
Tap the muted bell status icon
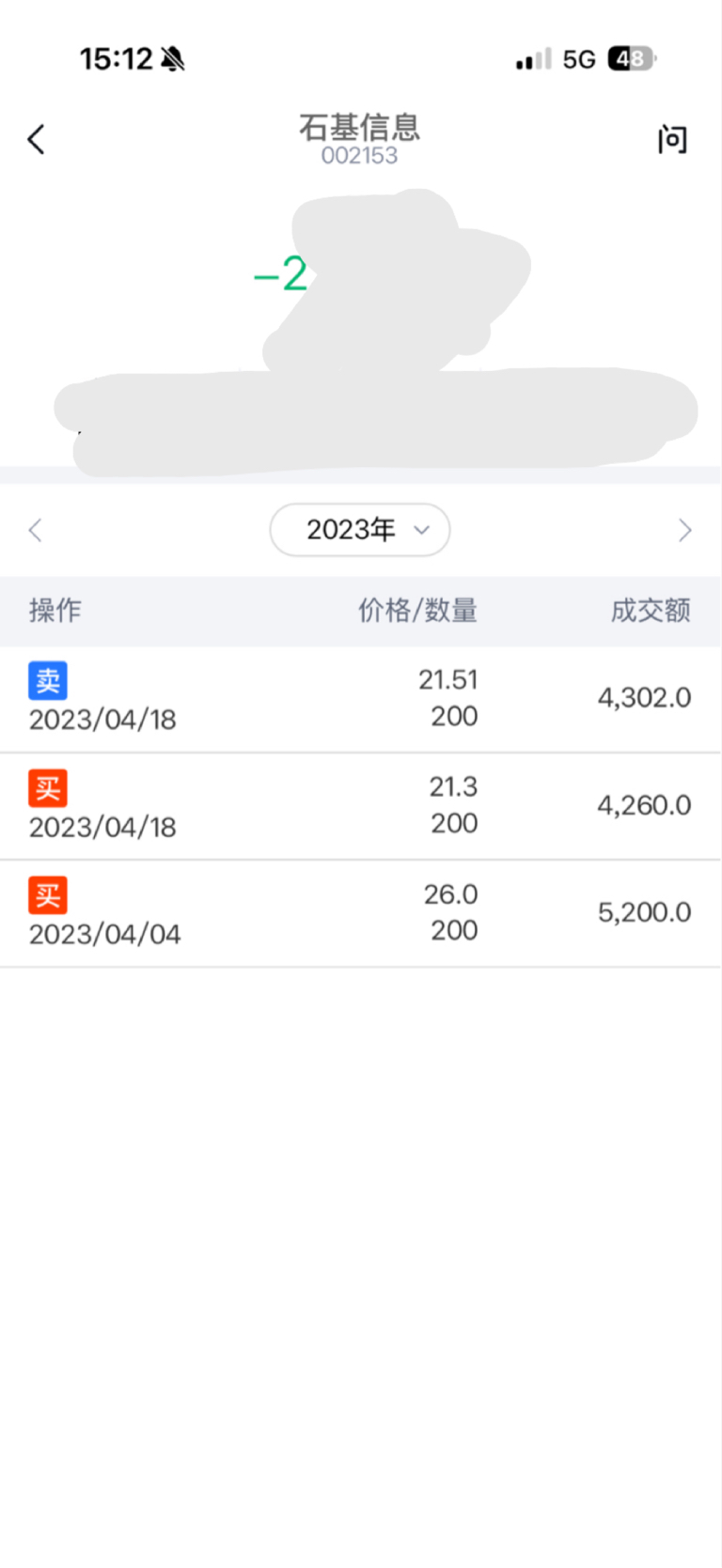[x=173, y=59]
